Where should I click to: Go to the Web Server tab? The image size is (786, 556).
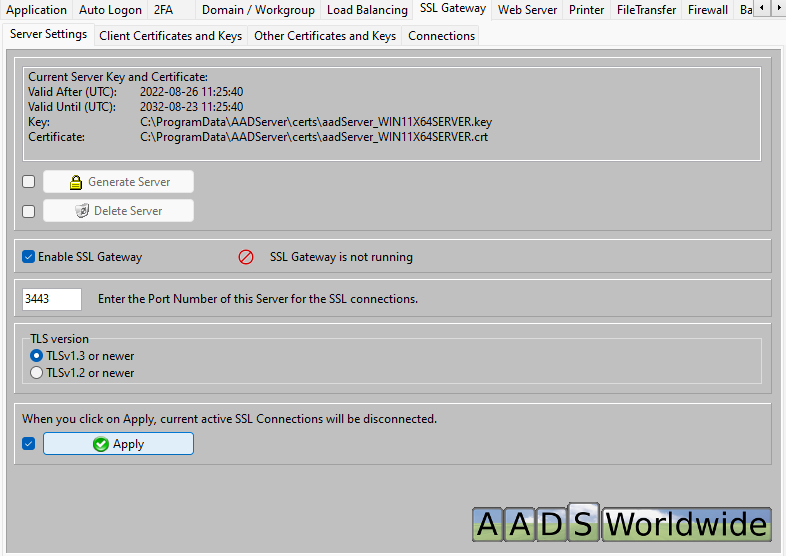527,10
